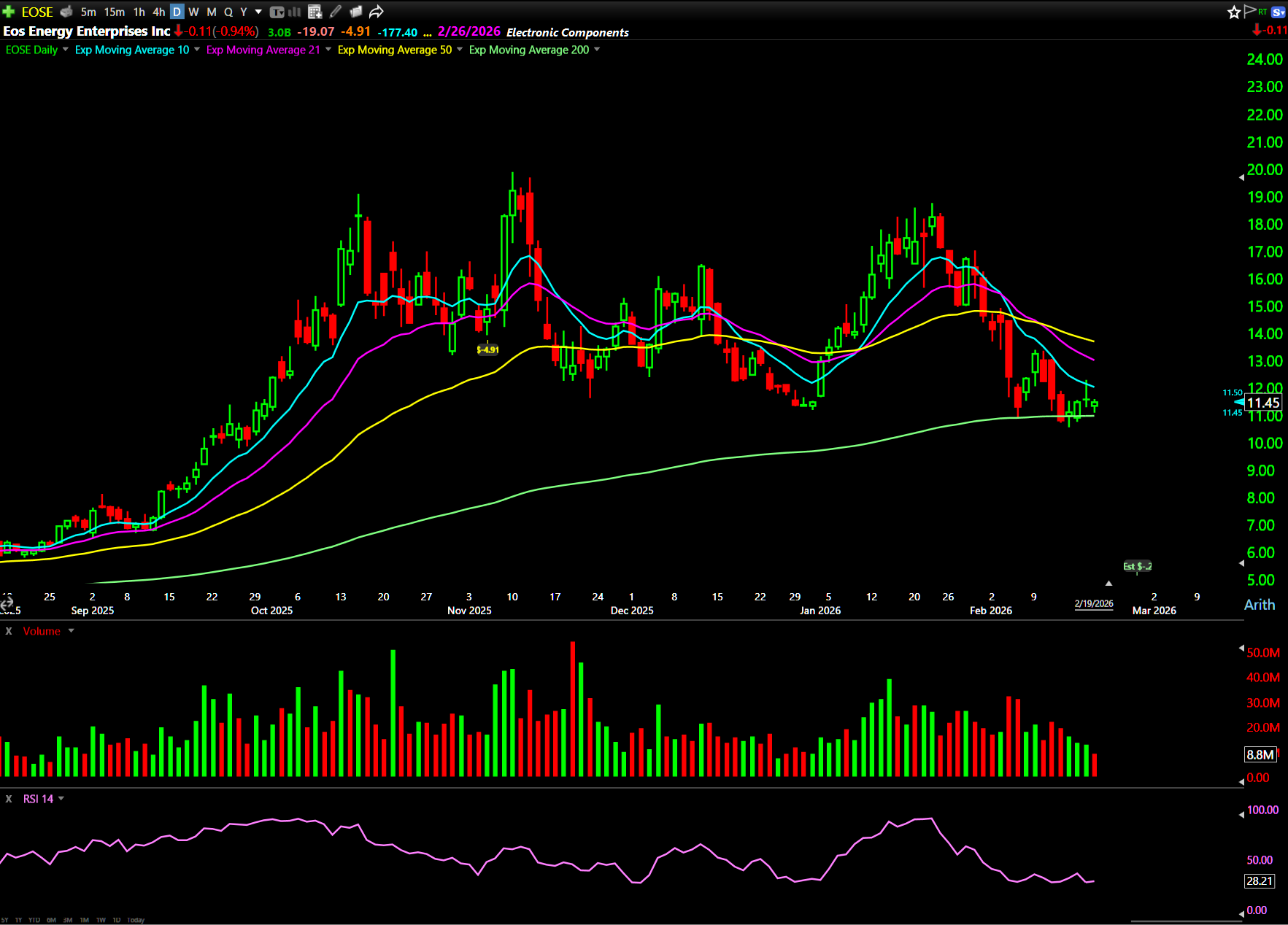Select the 15m timeframe
Viewport: 1288px width, 925px height.
coord(114,12)
